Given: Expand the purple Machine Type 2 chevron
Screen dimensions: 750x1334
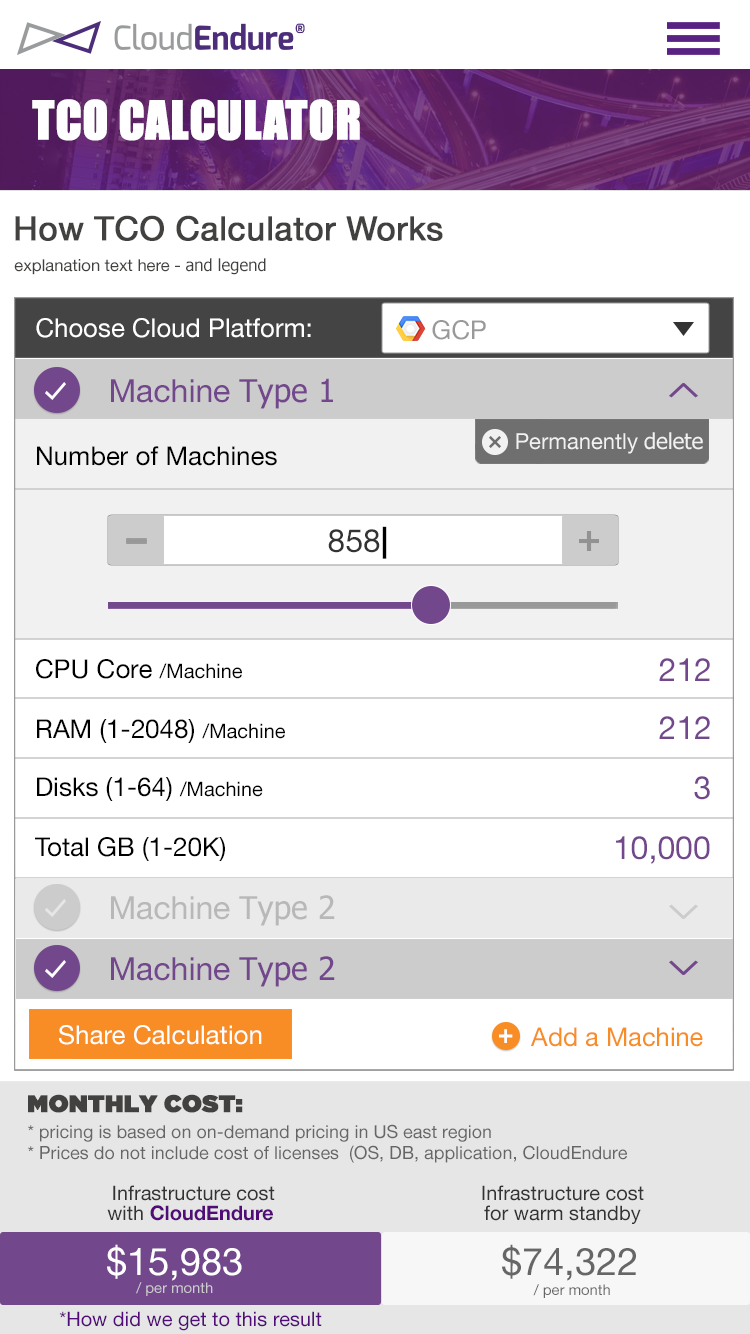Looking at the screenshot, I should pyautogui.click(x=683, y=968).
